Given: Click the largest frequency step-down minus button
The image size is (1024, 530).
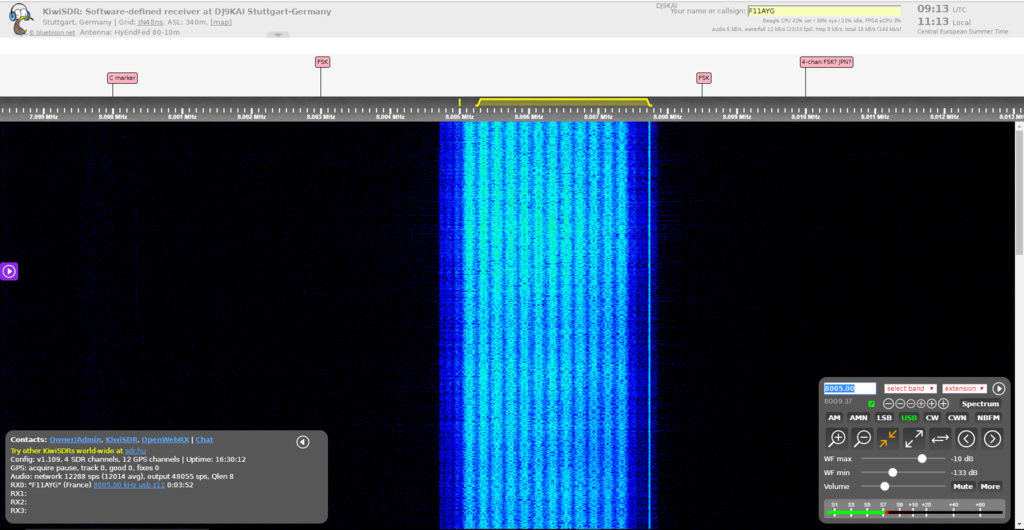Looking at the screenshot, I should pos(888,404).
